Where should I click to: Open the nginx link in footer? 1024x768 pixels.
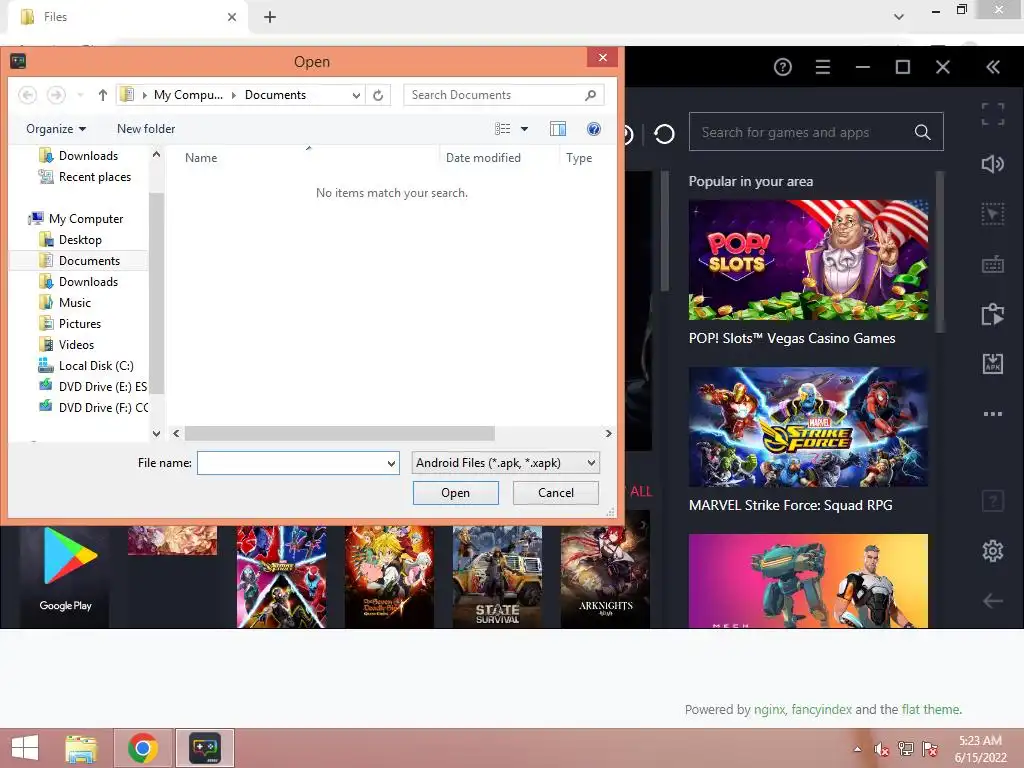(769, 709)
